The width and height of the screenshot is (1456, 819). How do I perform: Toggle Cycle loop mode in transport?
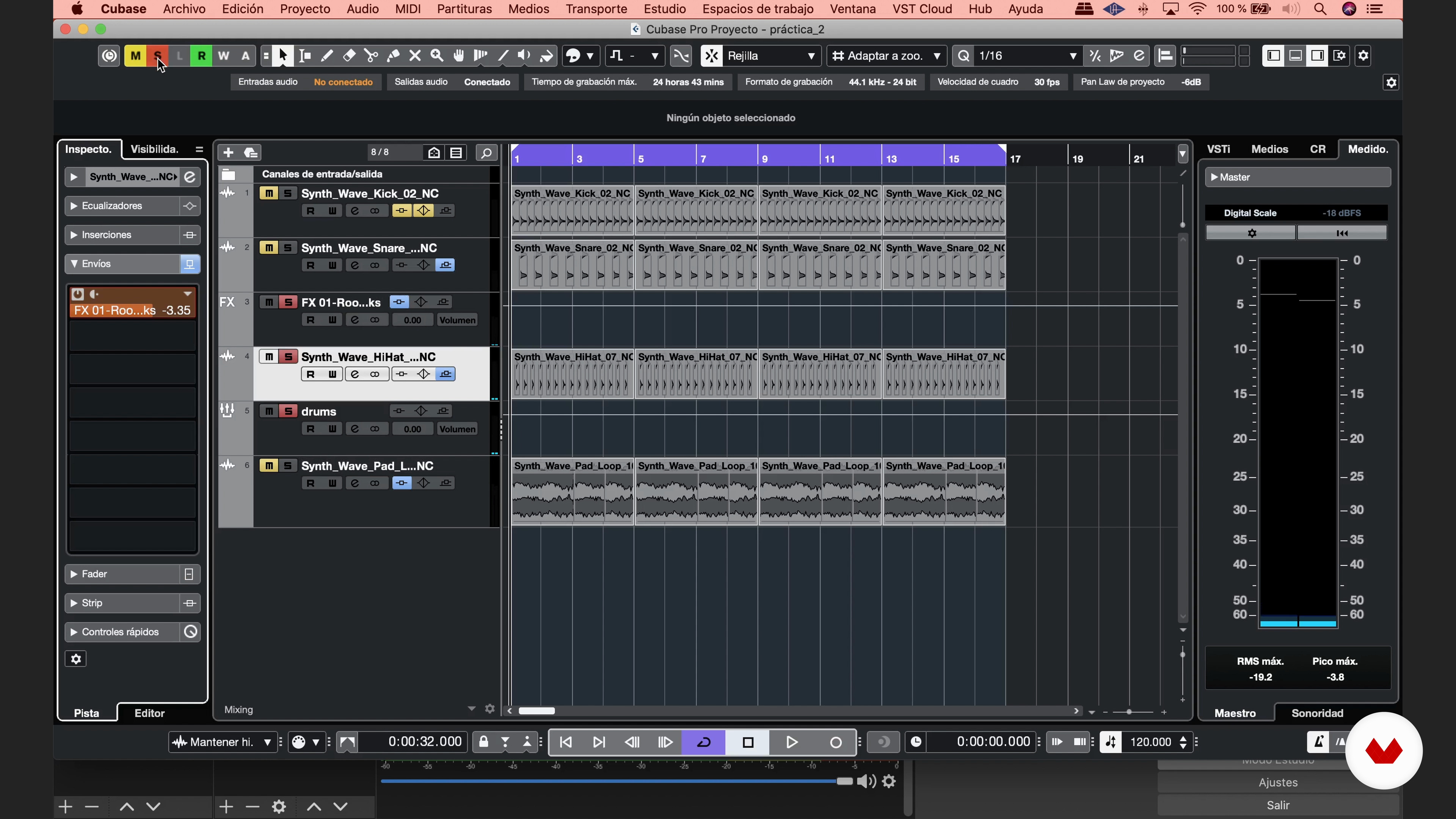(704, 742)
